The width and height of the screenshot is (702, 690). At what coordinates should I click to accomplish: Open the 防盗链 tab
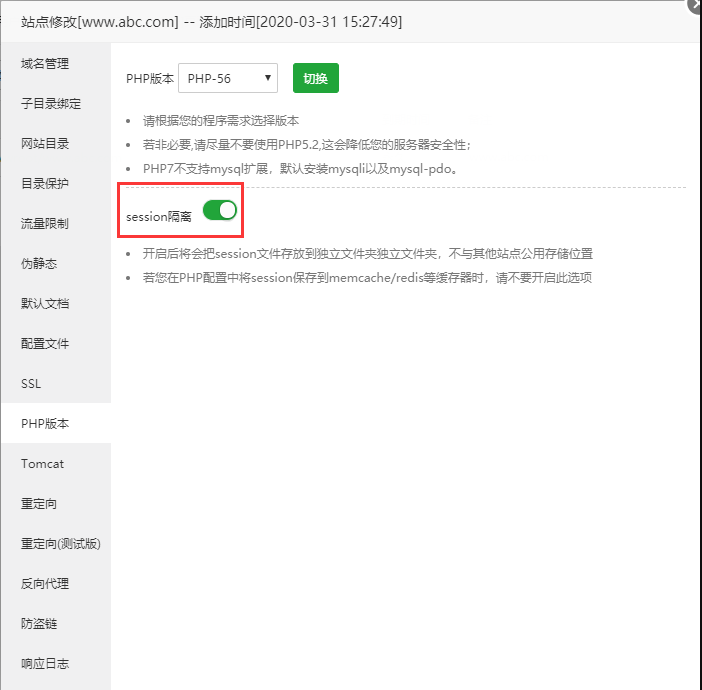56,623
